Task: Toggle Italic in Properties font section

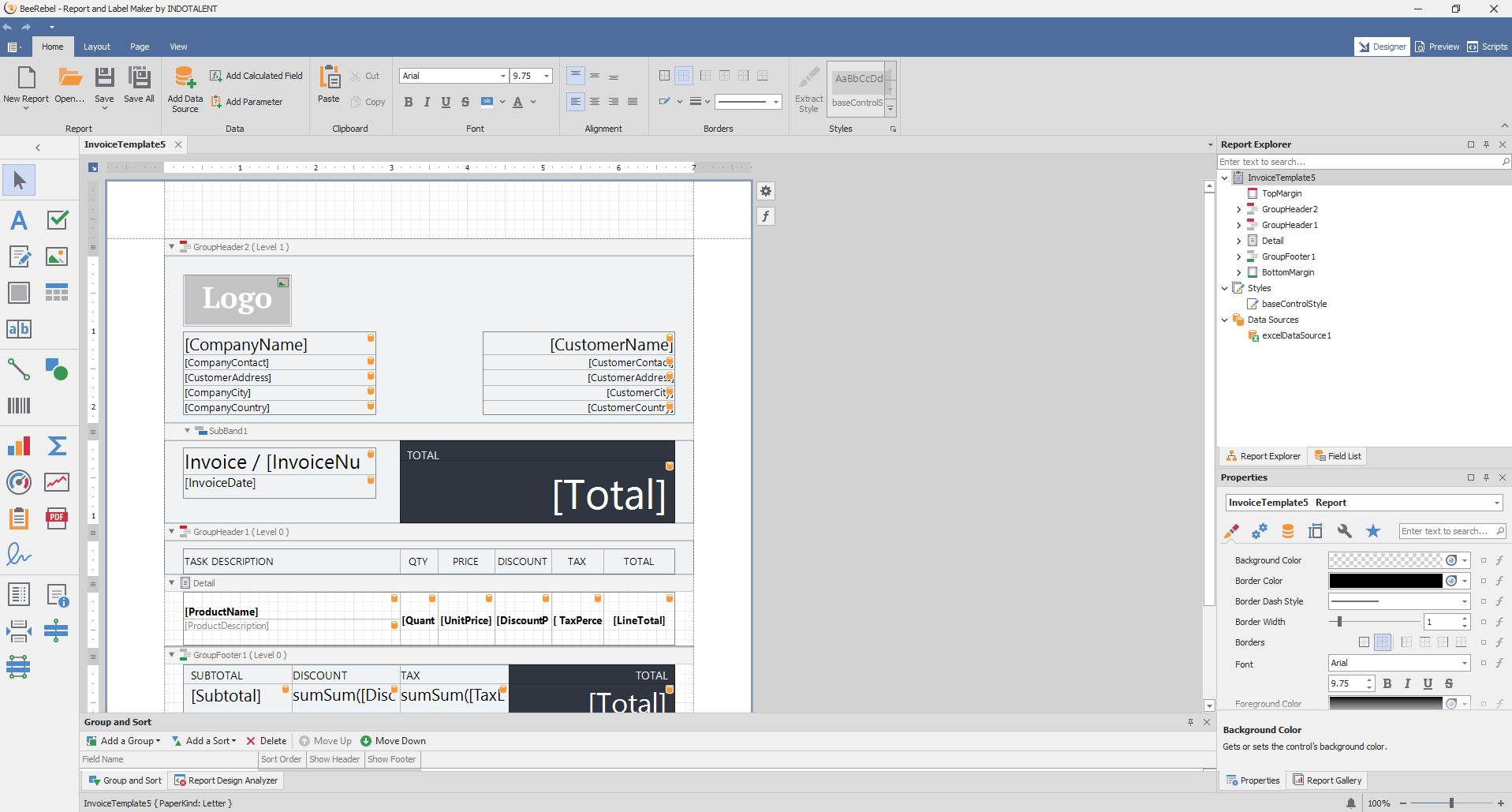Action: (1407, 683)
